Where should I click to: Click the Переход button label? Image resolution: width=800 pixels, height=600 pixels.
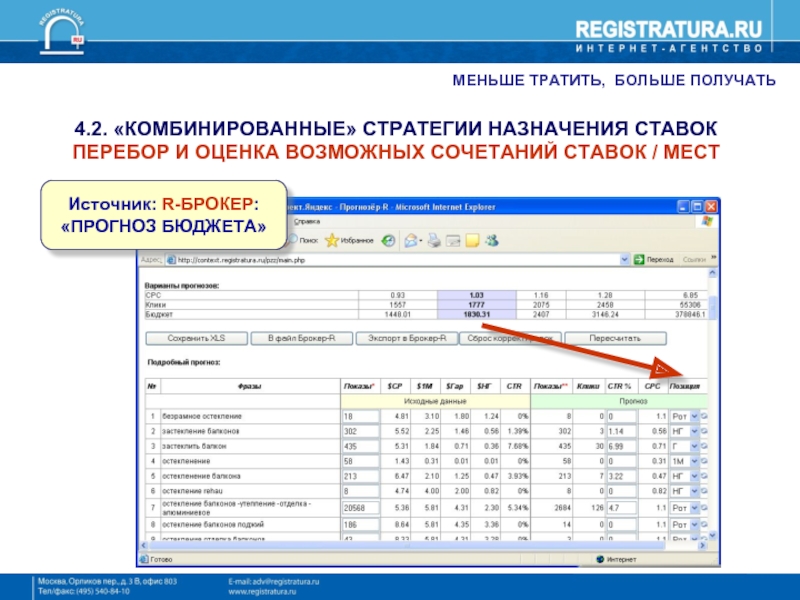click(x=660, y=260)
